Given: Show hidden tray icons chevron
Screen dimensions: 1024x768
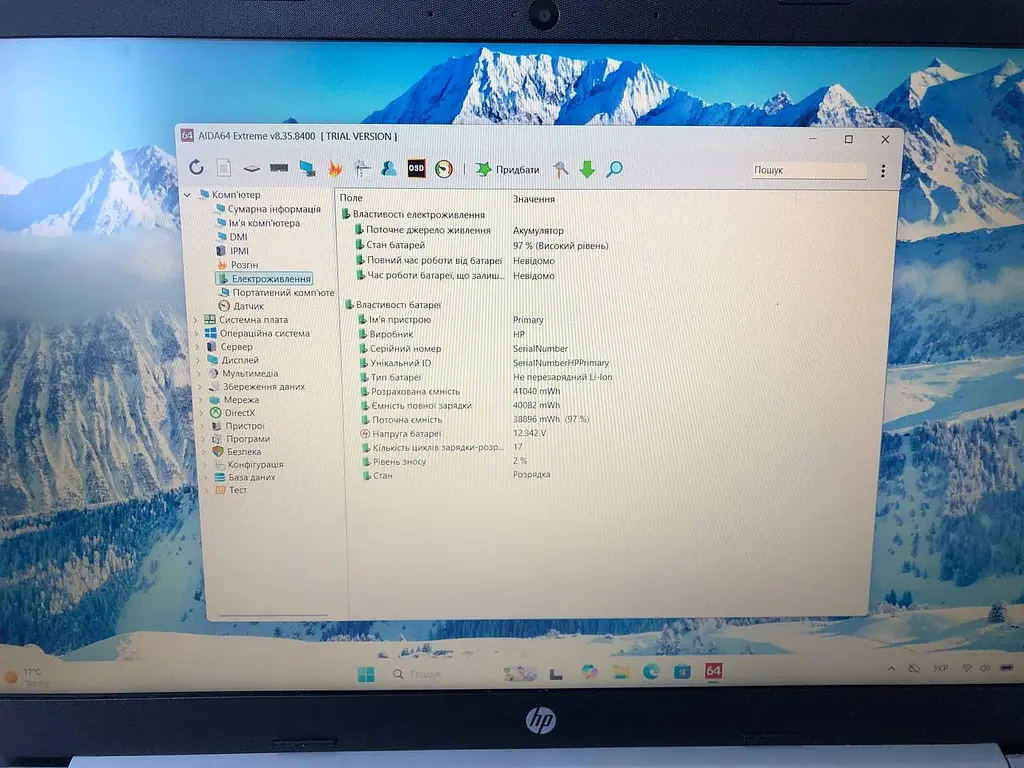Looking at the screenshot, I should coord(891,669).
